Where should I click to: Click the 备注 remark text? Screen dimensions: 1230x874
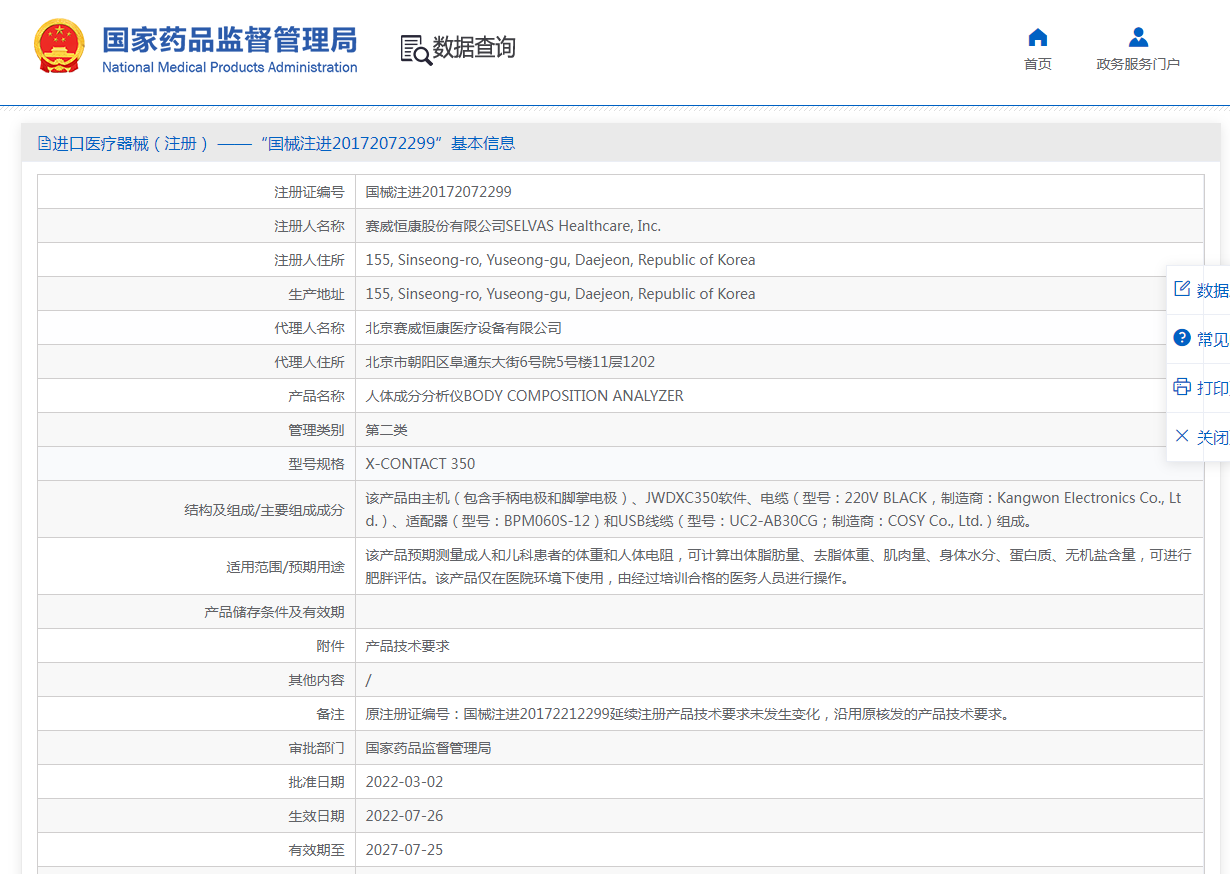tap(689, 714)
